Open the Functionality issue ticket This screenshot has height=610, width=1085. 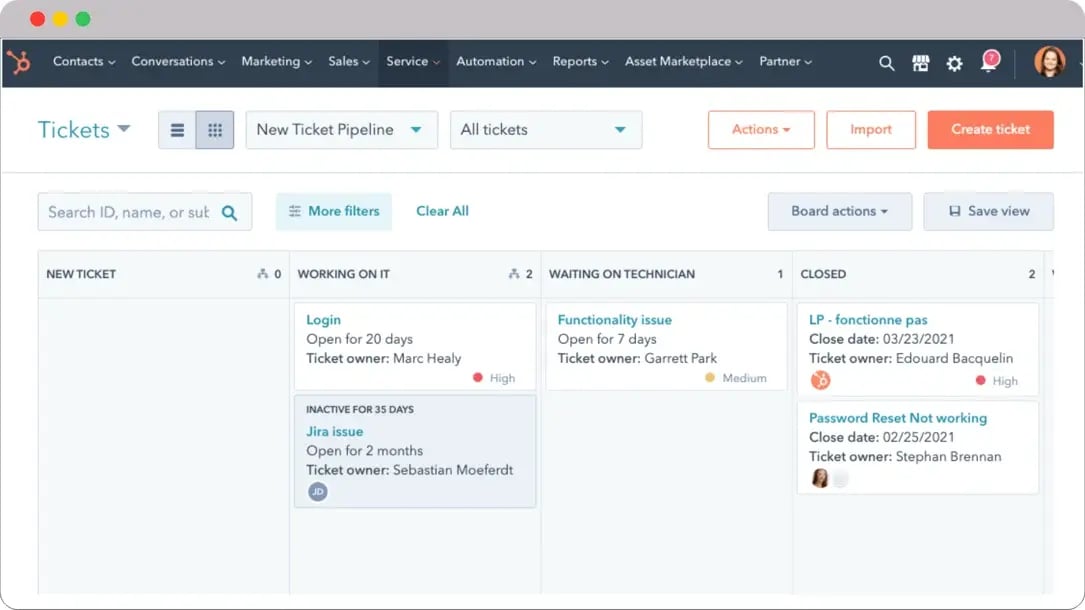[614, 320]
